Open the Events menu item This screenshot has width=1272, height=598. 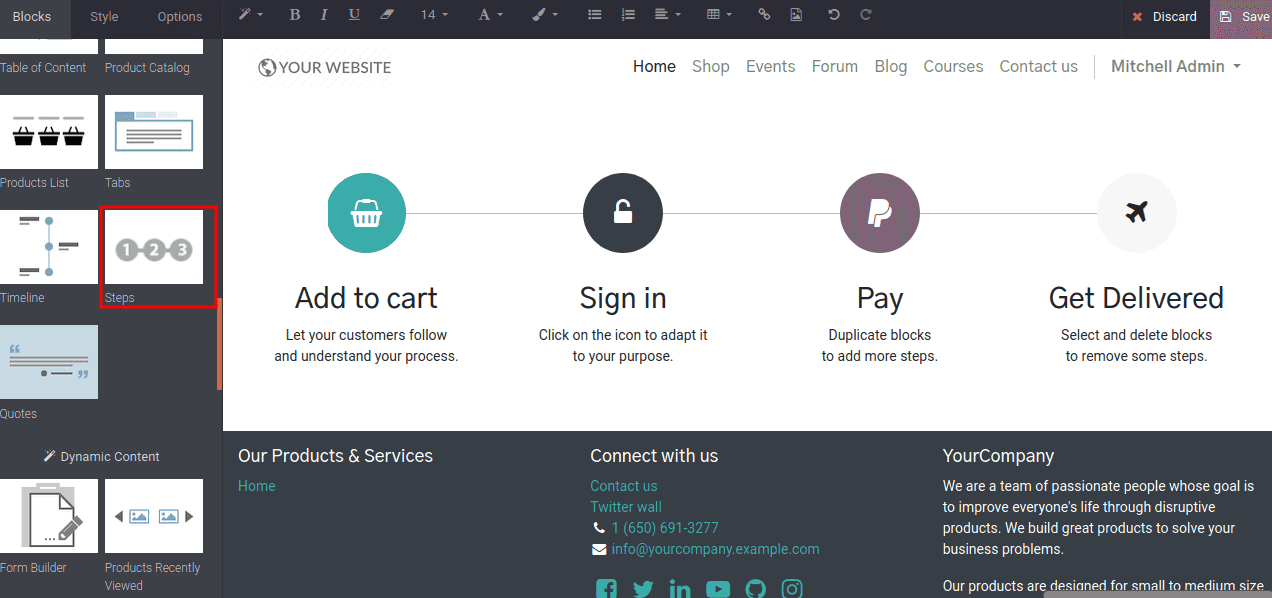point(771,66)
